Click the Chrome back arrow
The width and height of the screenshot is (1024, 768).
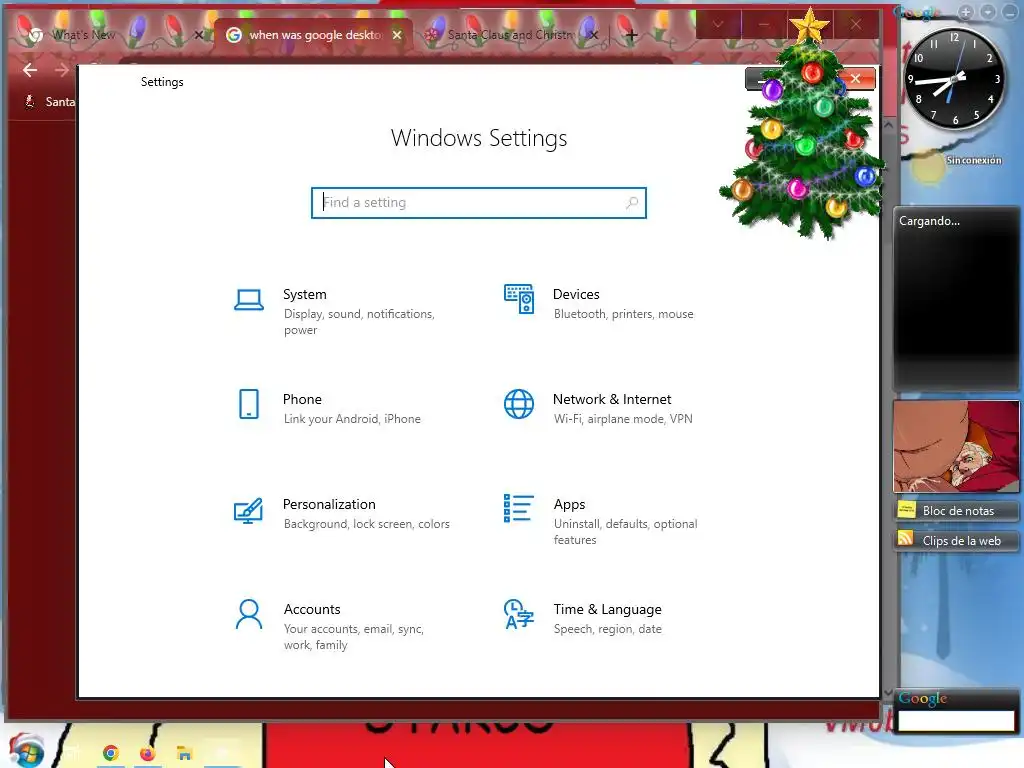29,70
